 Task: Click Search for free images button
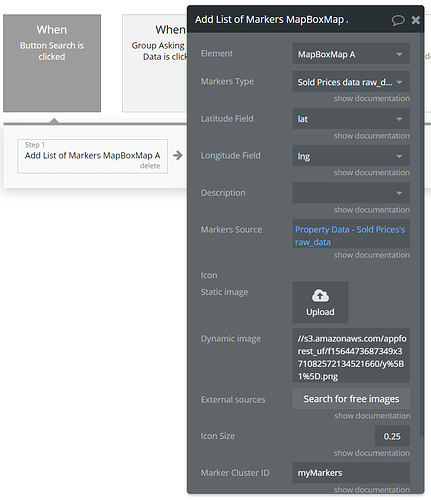pos(351,399)
